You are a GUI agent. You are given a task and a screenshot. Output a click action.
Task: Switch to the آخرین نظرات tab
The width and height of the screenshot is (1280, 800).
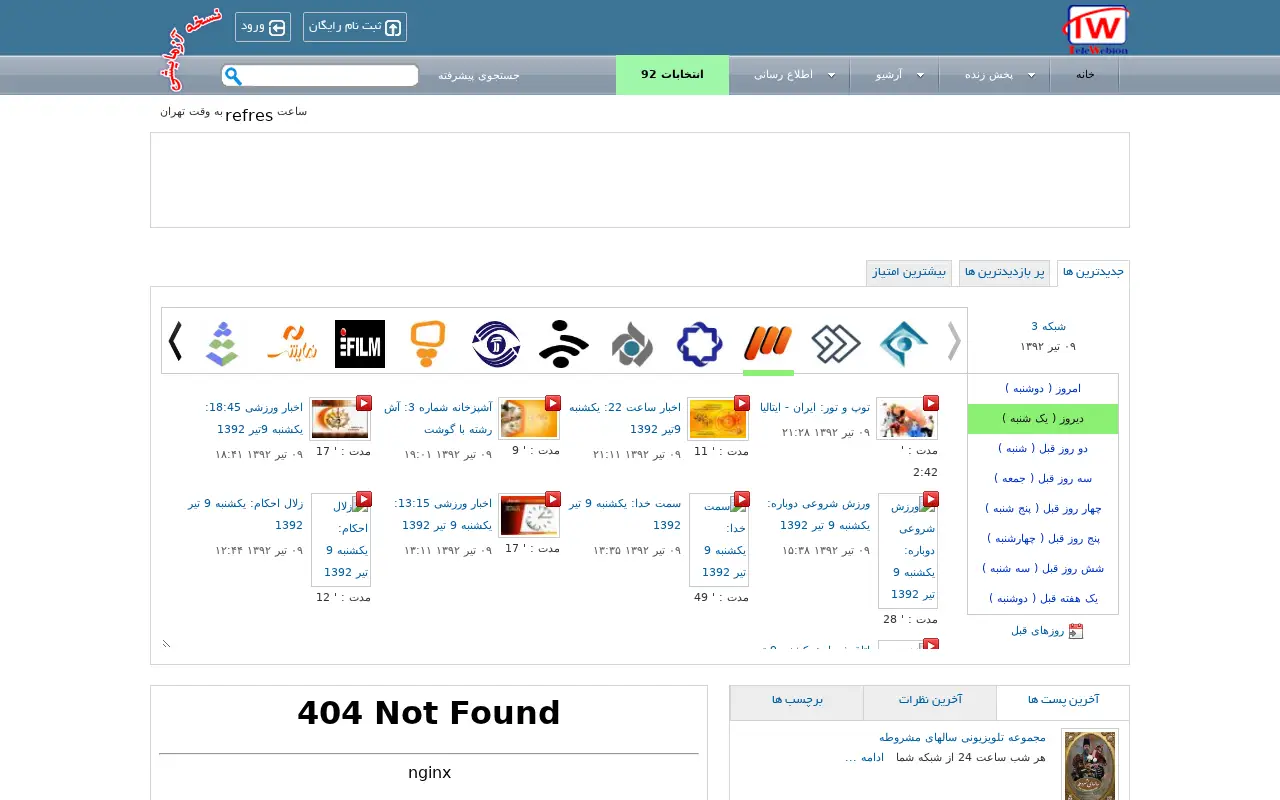(930, 701)
